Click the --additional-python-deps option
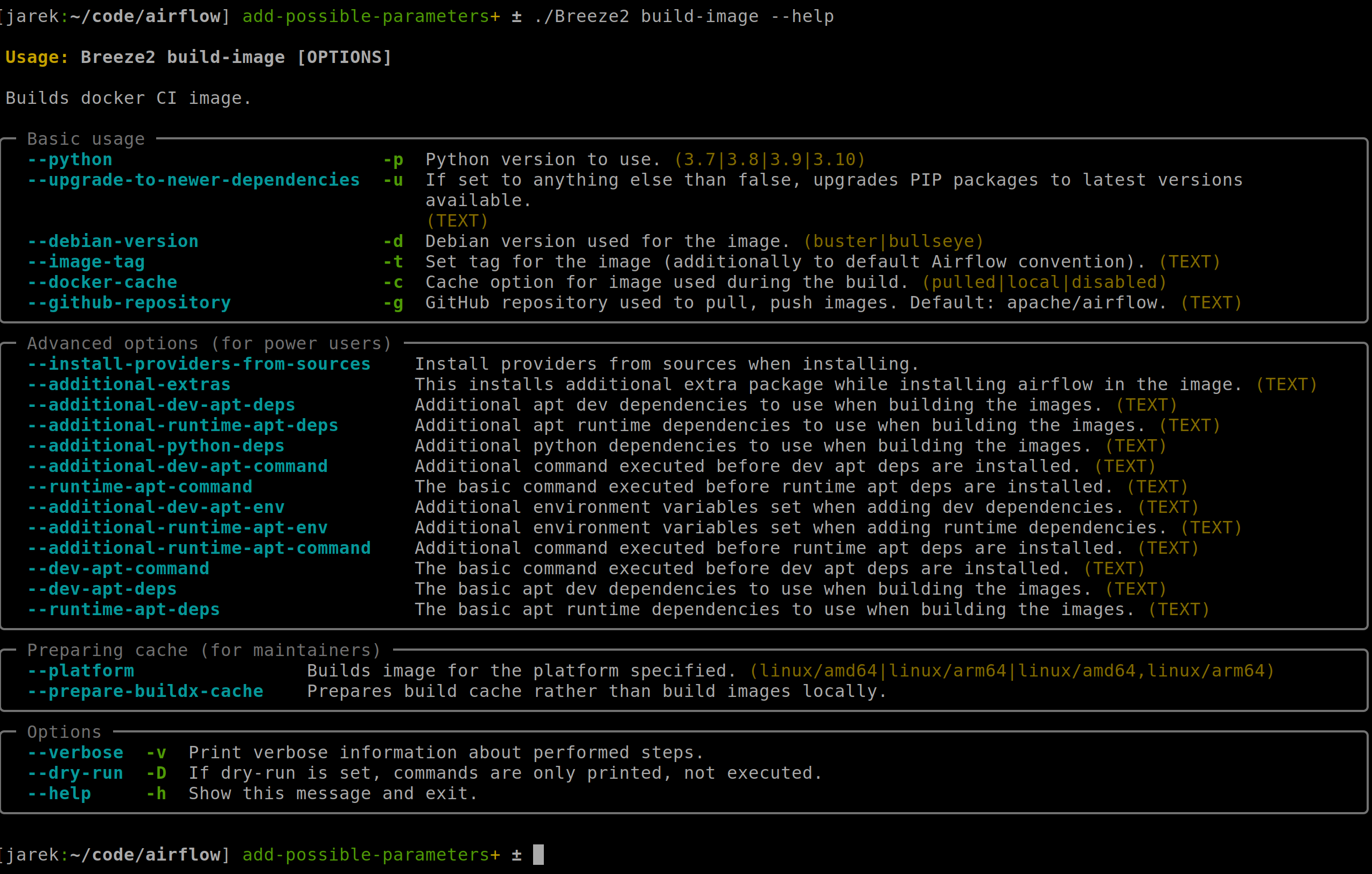 [x=156, y=446]
